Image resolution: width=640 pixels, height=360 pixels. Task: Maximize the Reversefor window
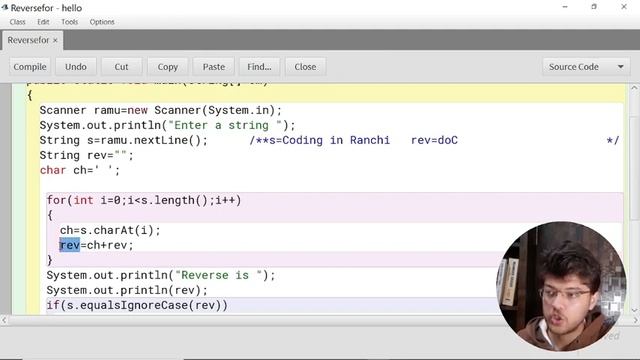[x=594, y=7]
